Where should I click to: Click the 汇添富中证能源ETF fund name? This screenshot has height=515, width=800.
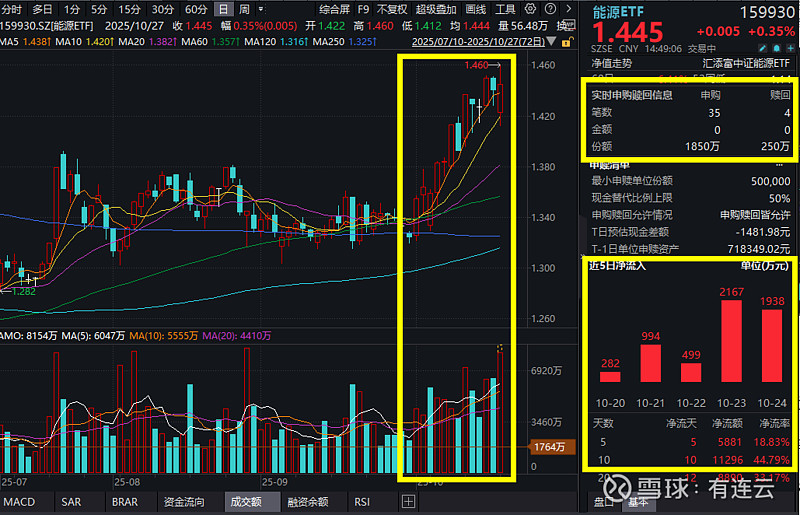[x=746, y=63]
